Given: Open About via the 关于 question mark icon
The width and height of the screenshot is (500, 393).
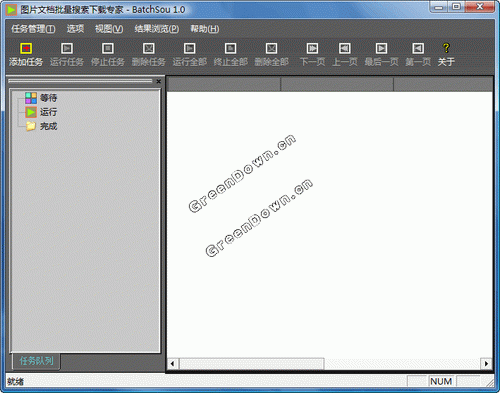Looking at the screenshot, I should coord(446,48).
